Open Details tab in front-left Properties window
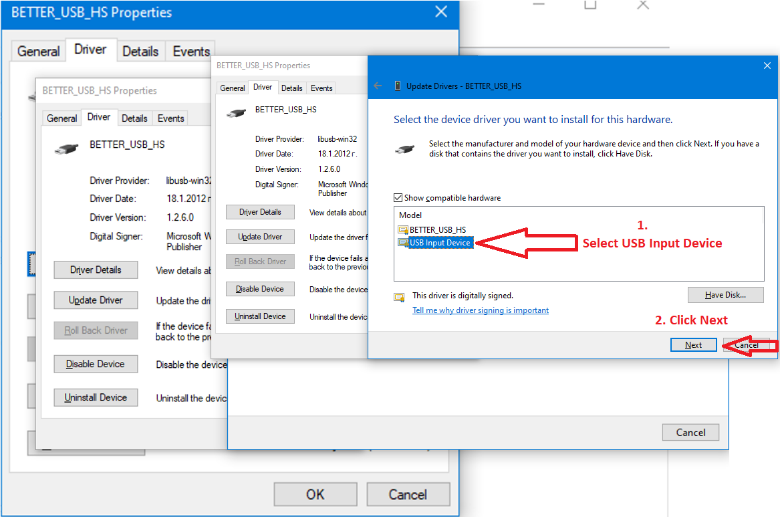The image size is (780, 517). click(x=134, y=118)
